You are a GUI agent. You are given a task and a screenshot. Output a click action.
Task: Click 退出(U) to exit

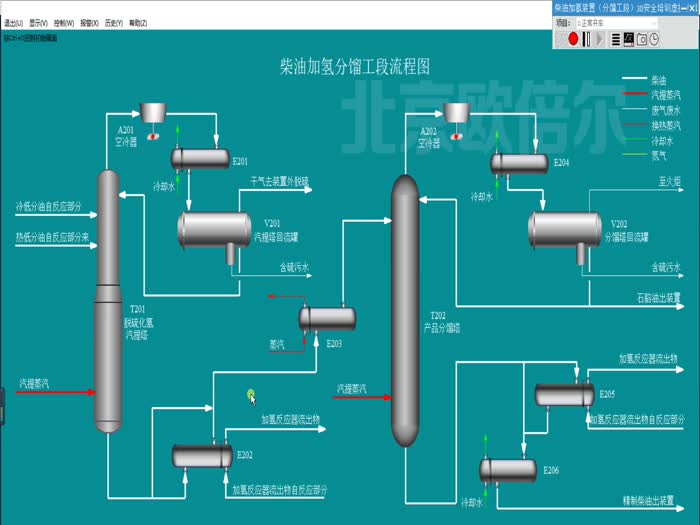point(14,22)
